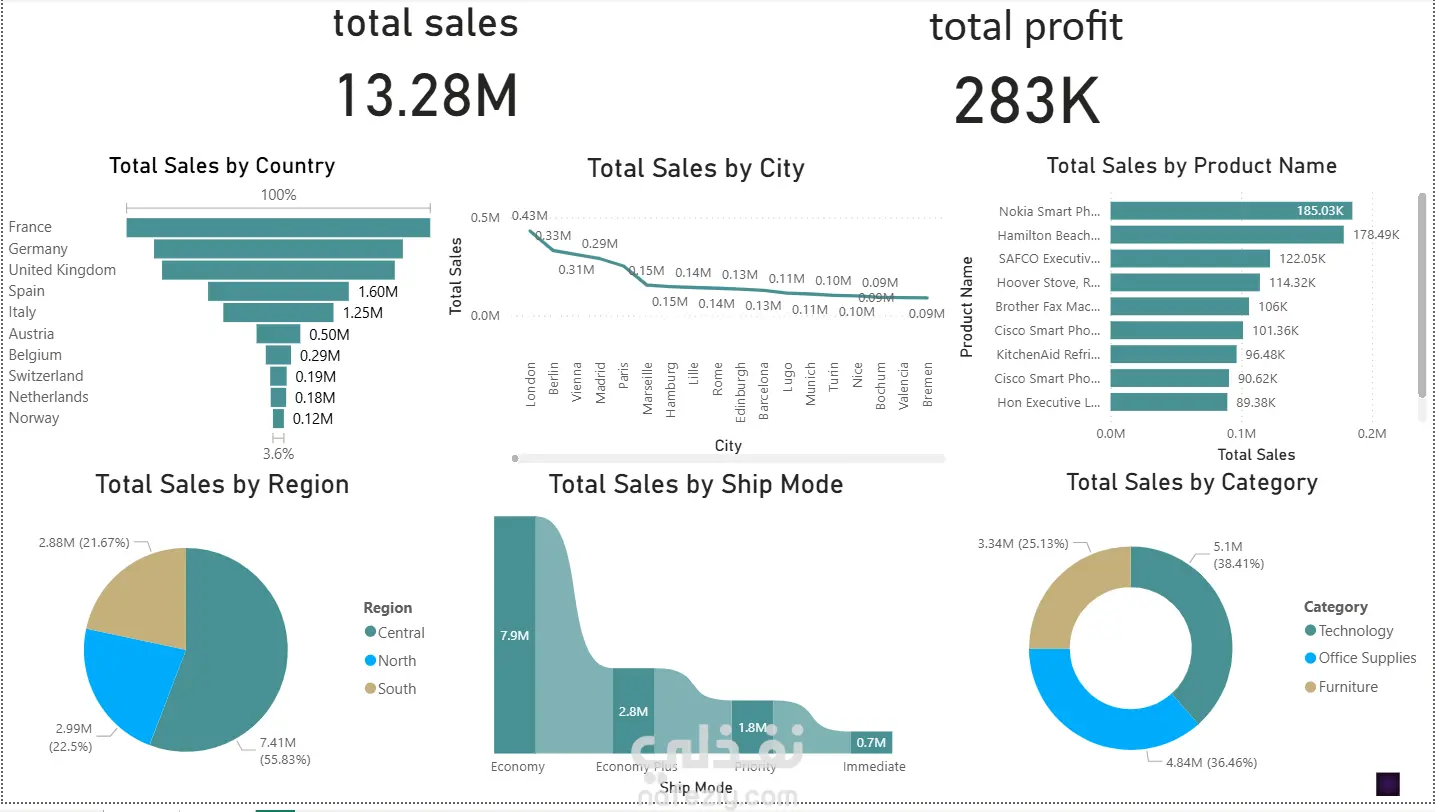
Task: Click the 2.88M (21.67%) data label
Action: [x=85, y=542]
